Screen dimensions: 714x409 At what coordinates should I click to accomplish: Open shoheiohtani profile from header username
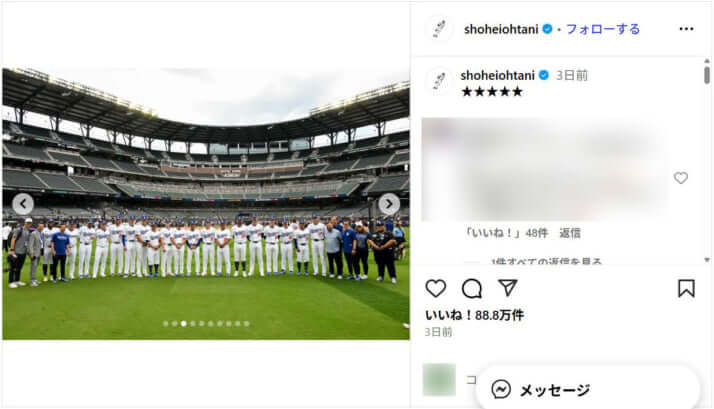pos(501,29)
